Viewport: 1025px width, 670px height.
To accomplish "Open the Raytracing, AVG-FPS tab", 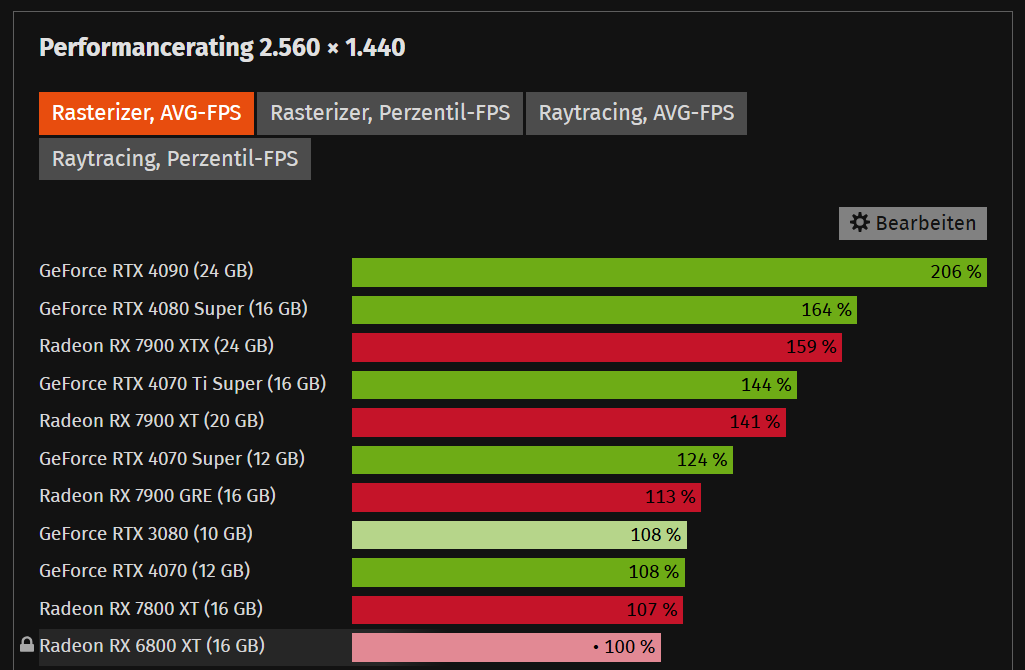I will 636,113.
